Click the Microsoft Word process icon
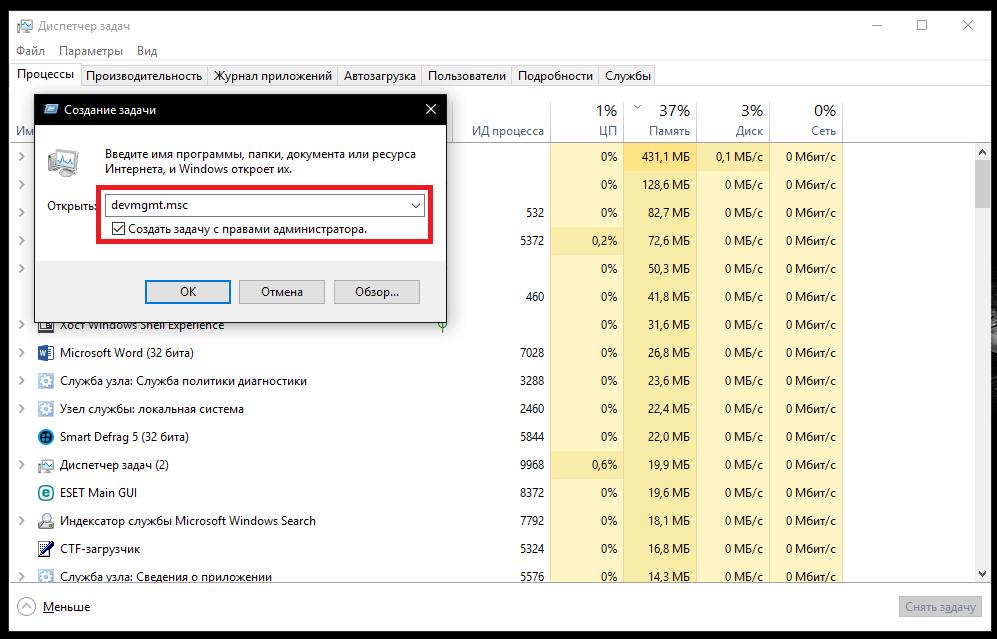 coord(46,353)
